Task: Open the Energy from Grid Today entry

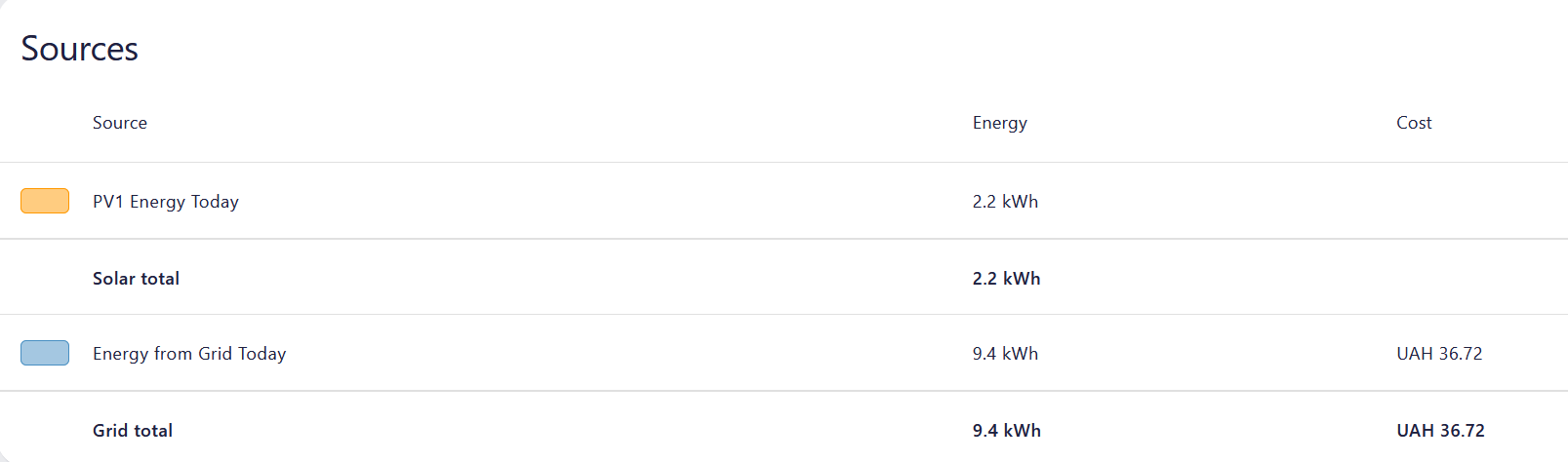Action: 189,354
